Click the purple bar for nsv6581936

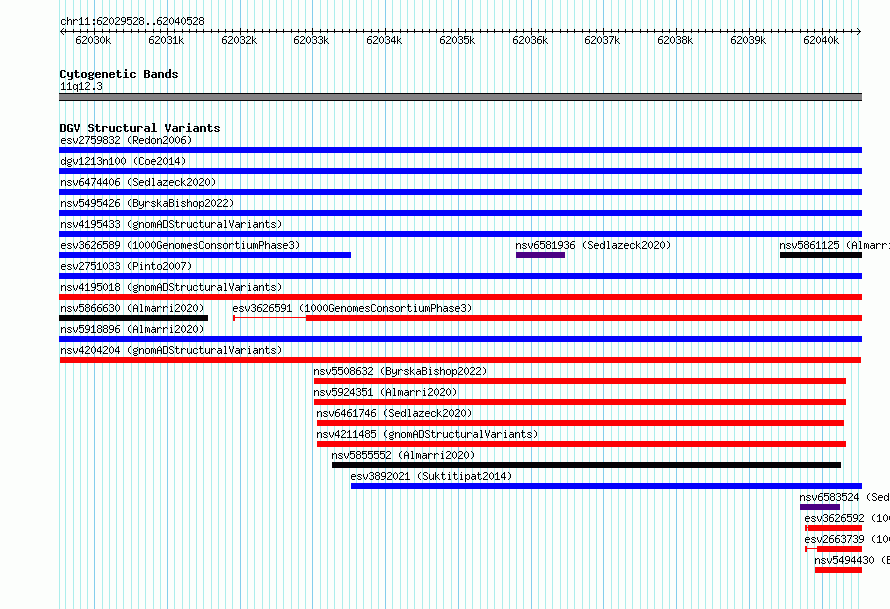pyautogui.click(x=540, y=255)
